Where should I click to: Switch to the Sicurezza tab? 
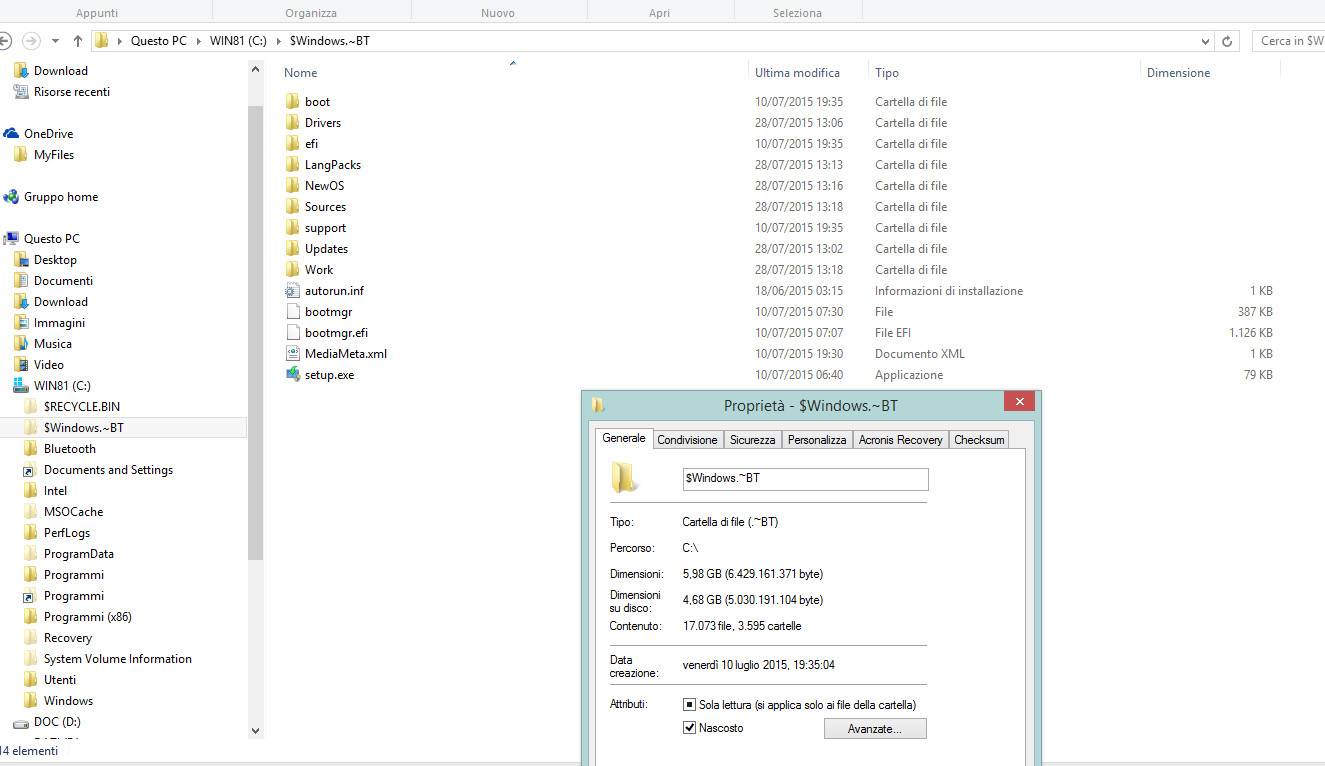(x=752, y=440)
